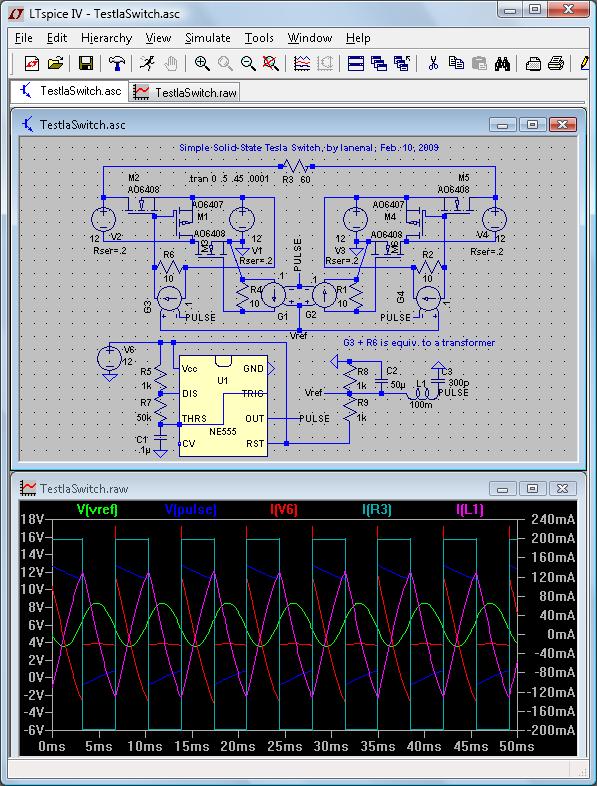Click the L1 100m inductor label
The image size is (597, 786).
coord(421,394)
